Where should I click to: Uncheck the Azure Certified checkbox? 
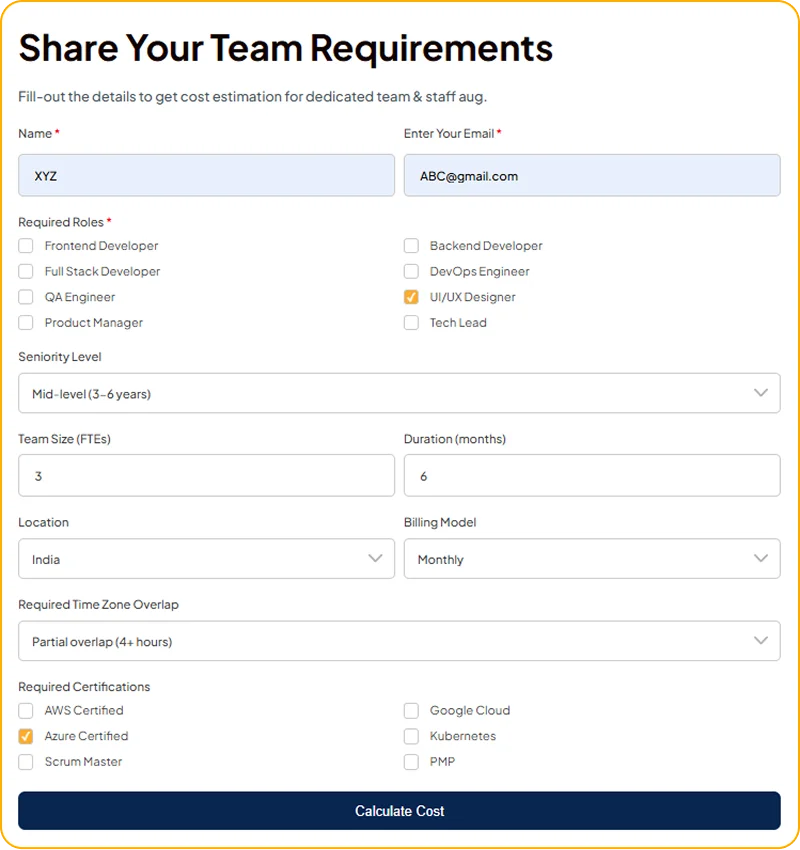pos(26,737)
